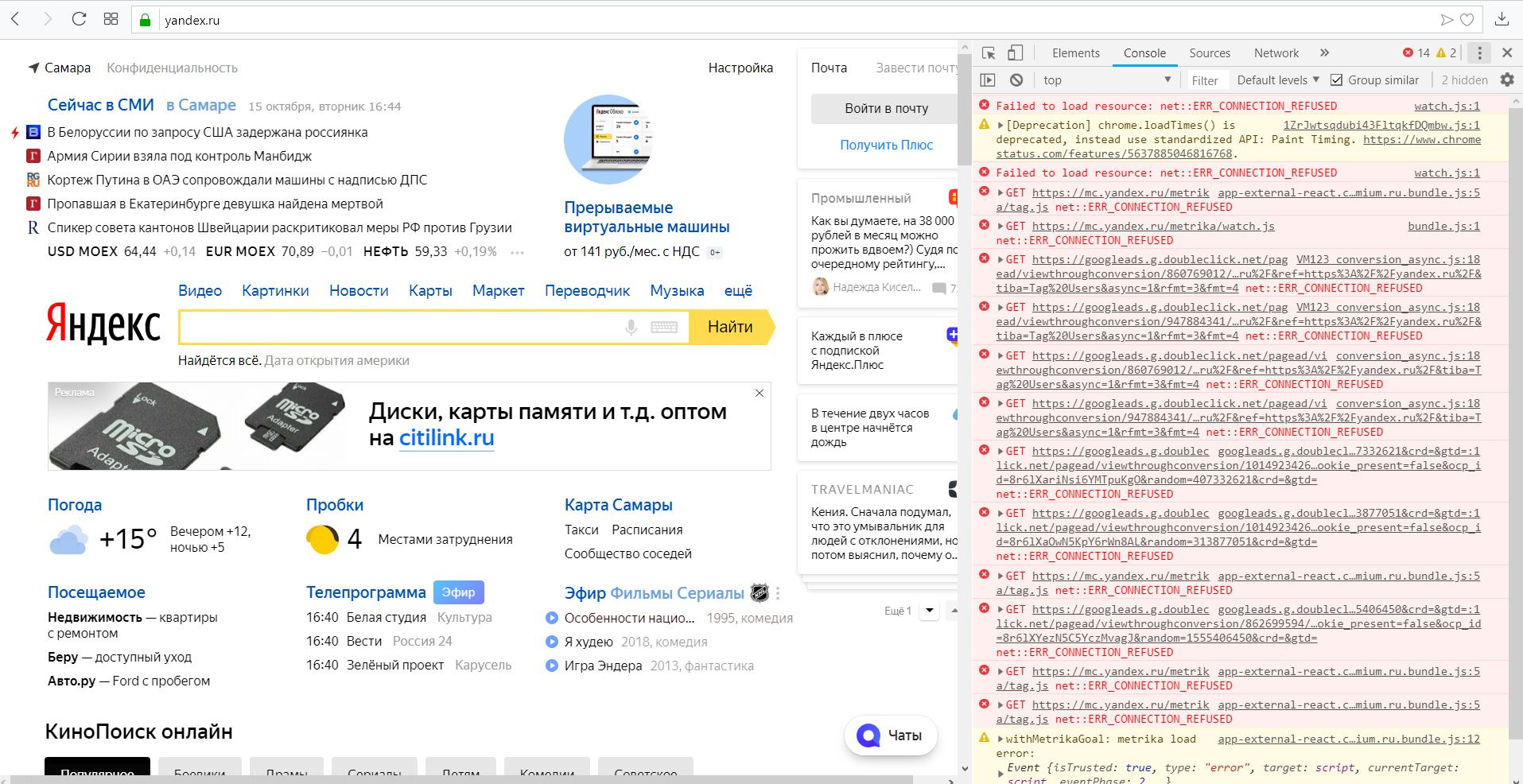Switch to the Elements tab
The width and height of the screenshot is (1523, 784).
1075,53
